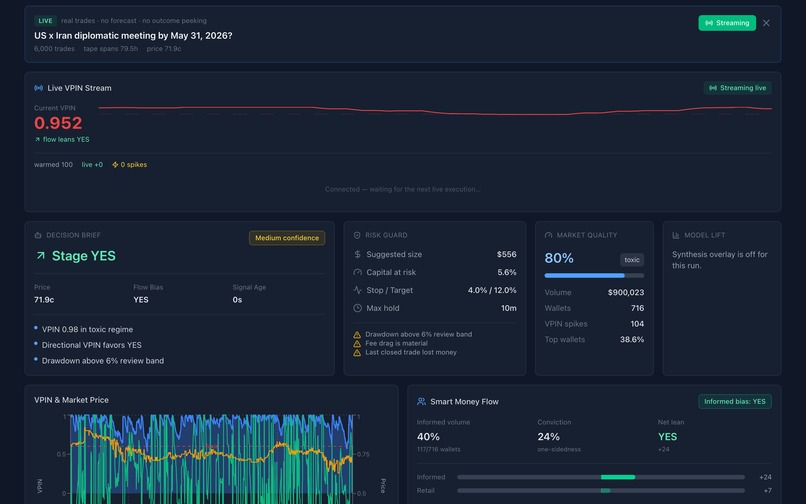Click the Flow Bias value YES
This screenshot has height=504, width=806.
[141, 300]
